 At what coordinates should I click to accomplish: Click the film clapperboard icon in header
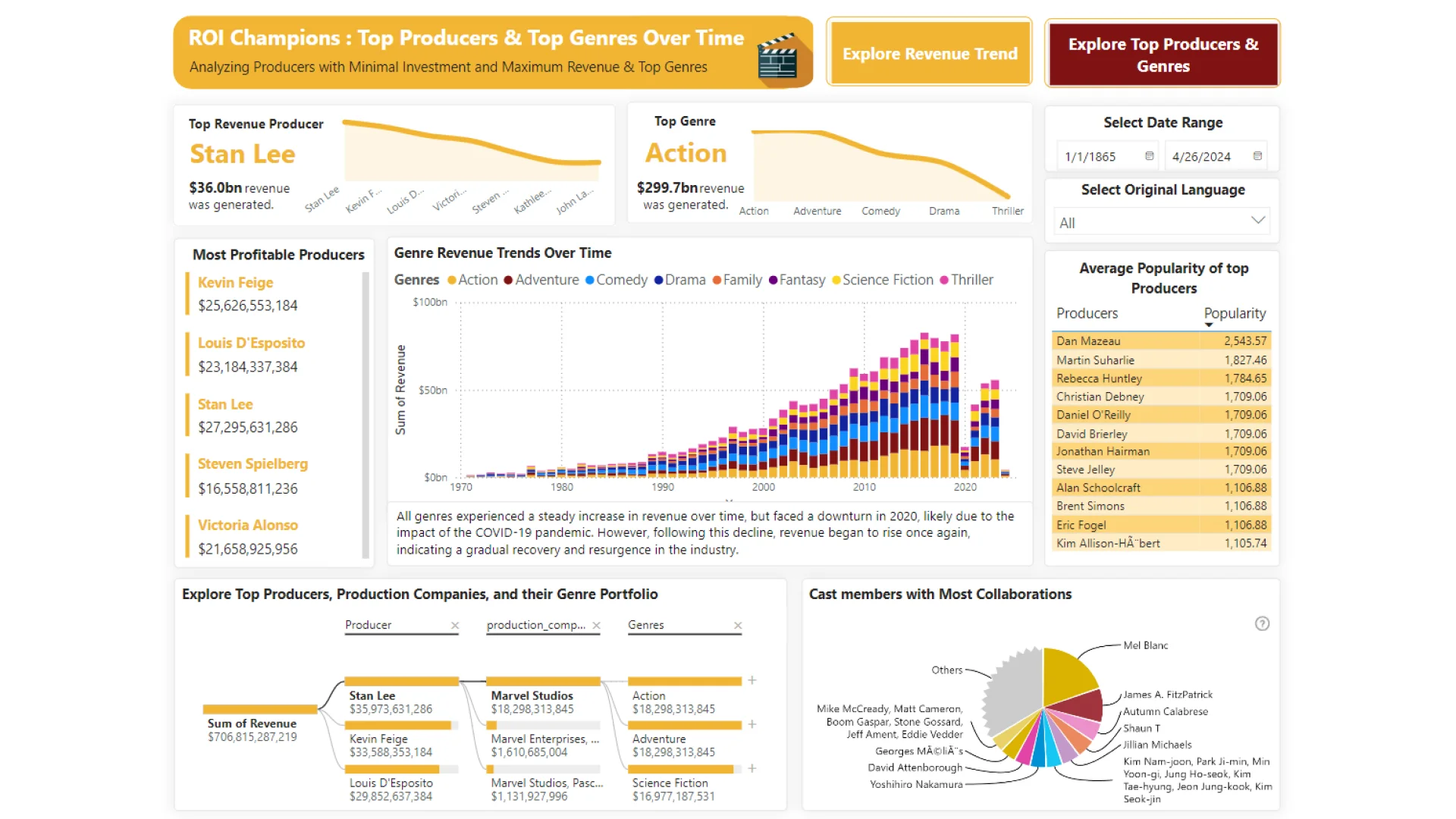tap(778, 58)
